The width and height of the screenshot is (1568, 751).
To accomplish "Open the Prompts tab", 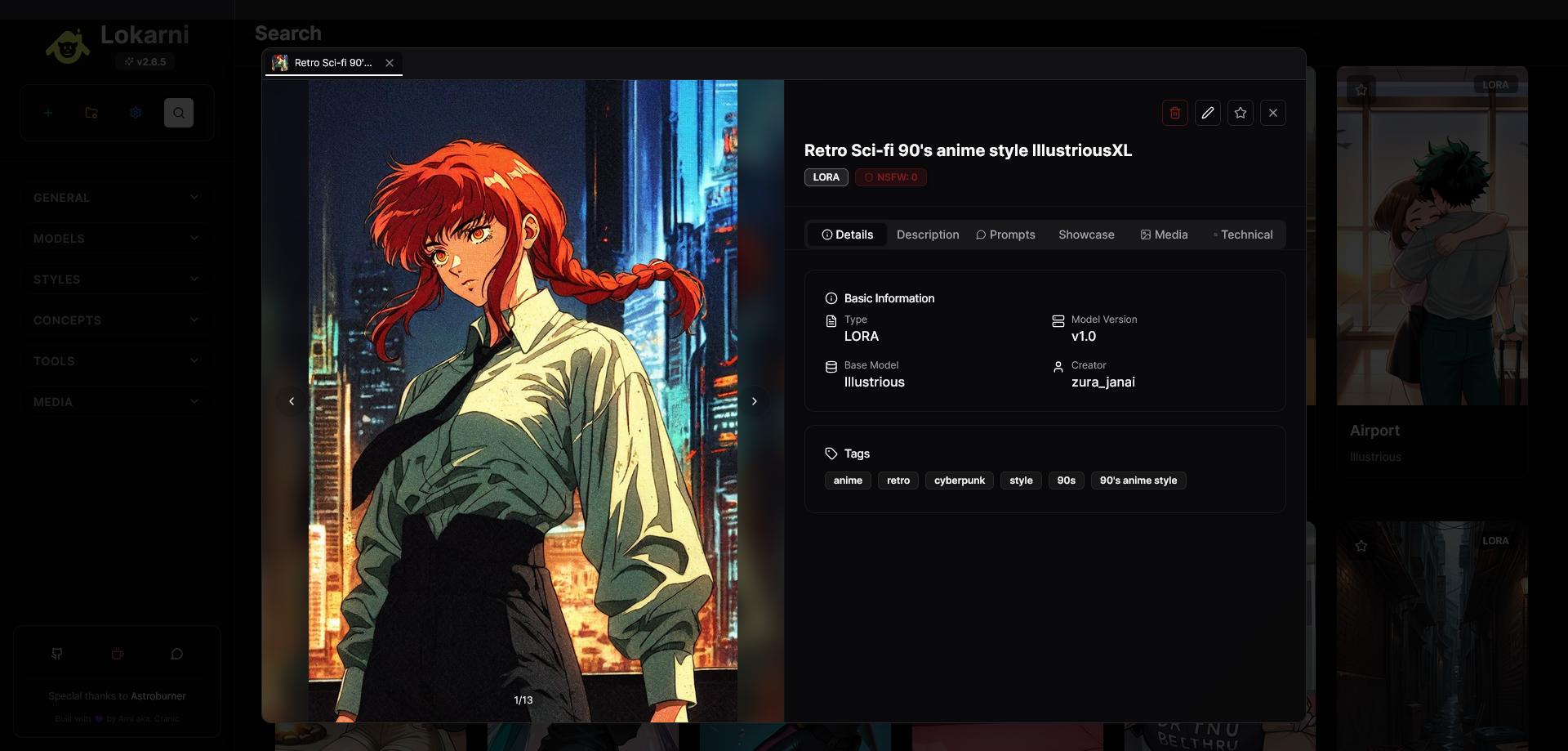I will (1005, 235).
